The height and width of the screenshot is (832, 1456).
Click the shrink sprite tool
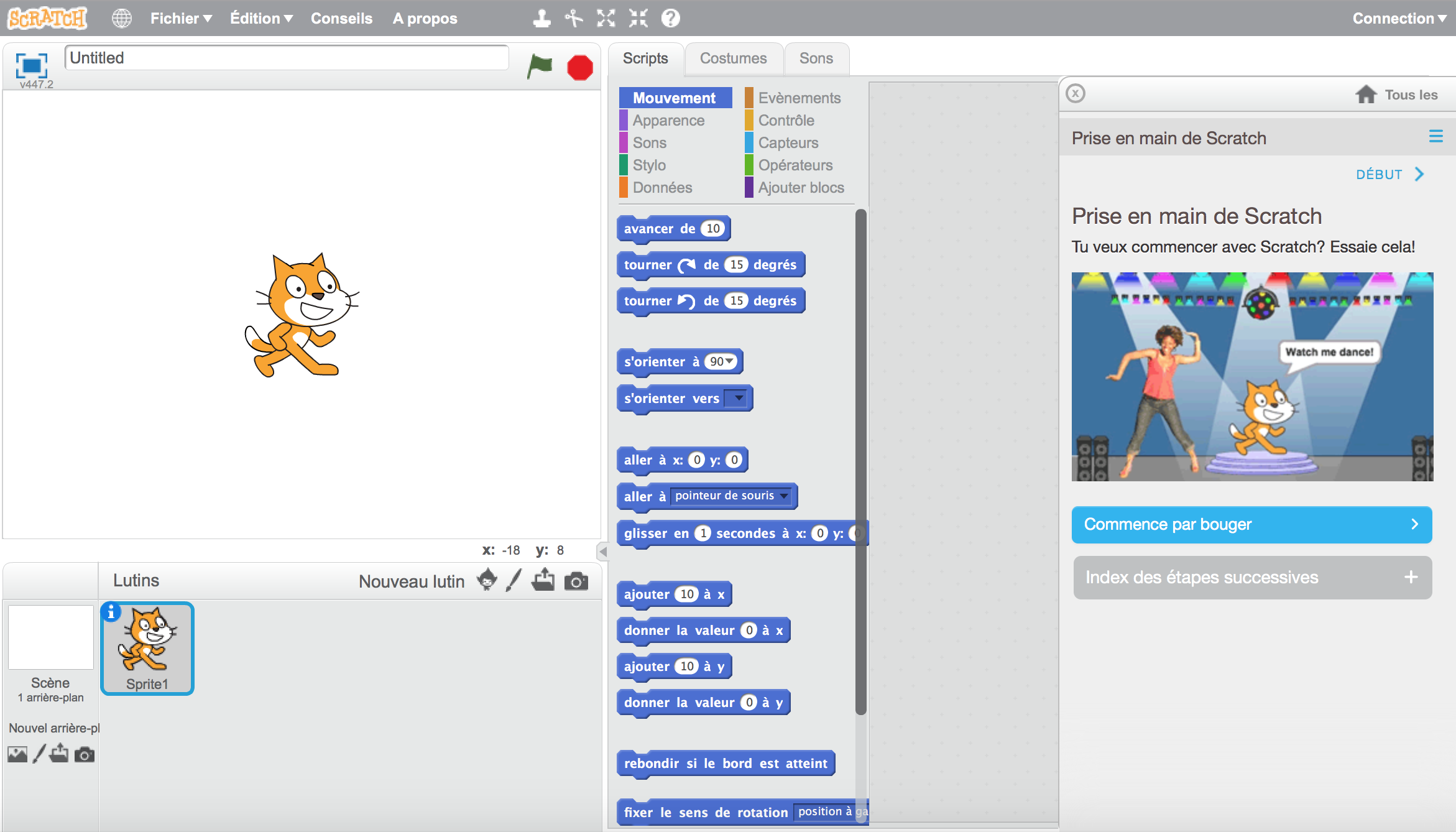pos(638,19)
